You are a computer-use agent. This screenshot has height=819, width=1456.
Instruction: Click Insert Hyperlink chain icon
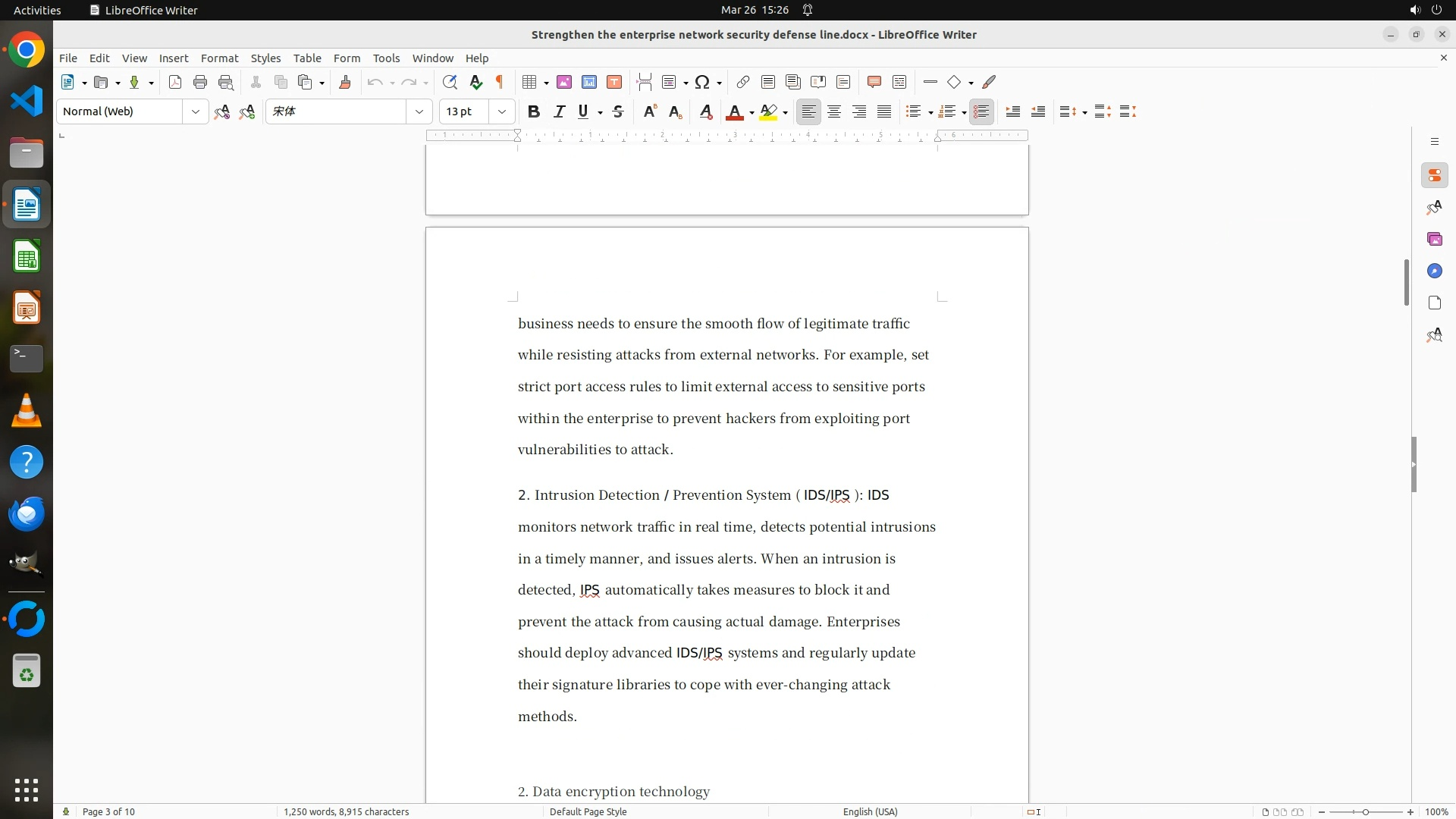[x=743, y=82]
